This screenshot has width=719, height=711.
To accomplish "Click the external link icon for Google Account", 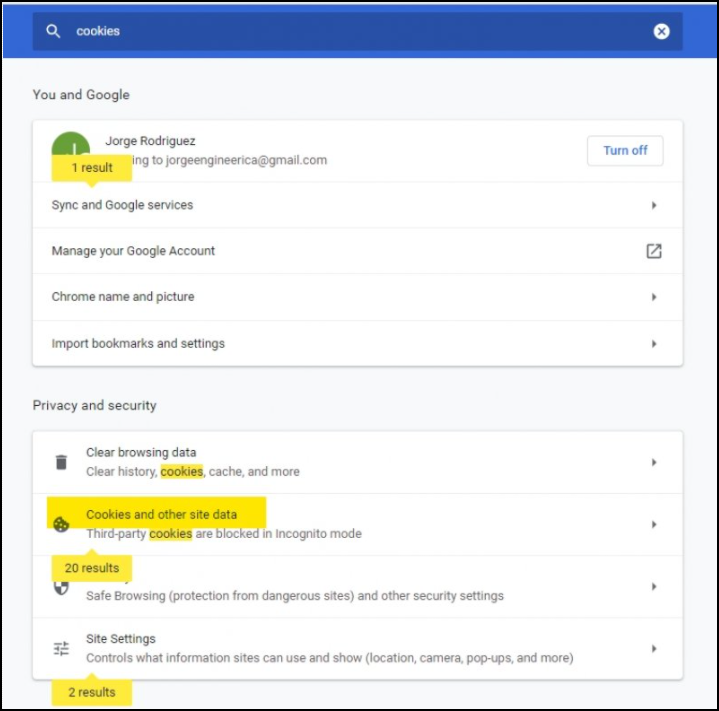I will [x=654, y=251].
